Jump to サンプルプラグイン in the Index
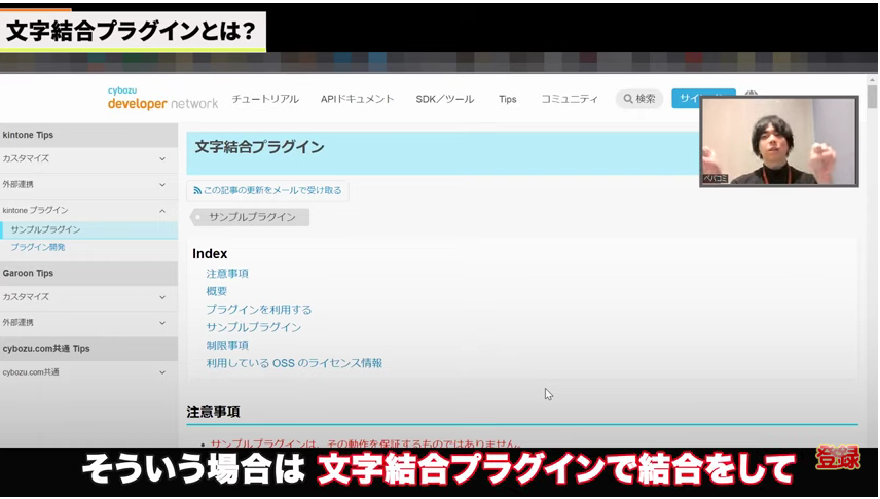This screenshot has width=880, height=499. pyautogui.click(x=254, y=327)
